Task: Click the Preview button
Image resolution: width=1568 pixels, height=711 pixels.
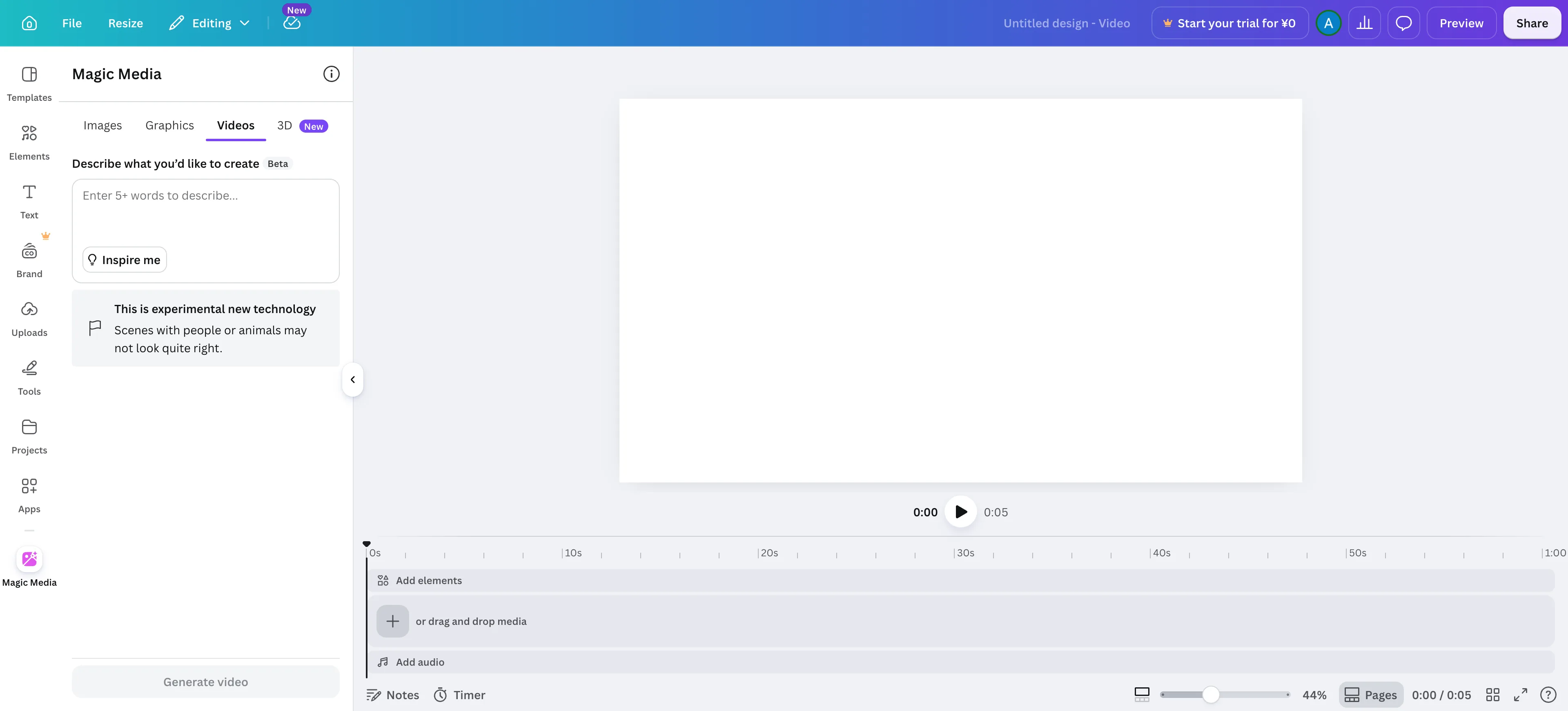Action: pyautogui.click(x=1461, y=23)
